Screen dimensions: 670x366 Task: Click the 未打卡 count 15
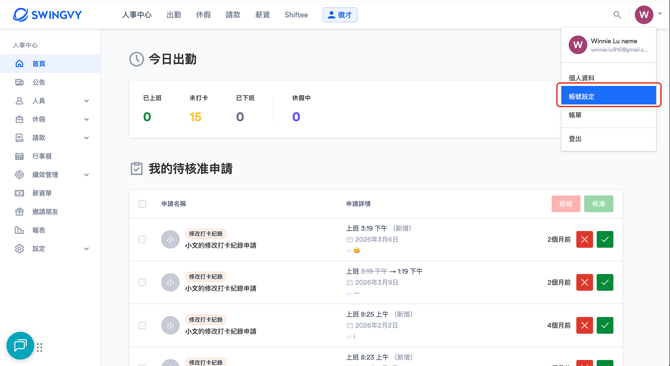click(x=195, y=117)
